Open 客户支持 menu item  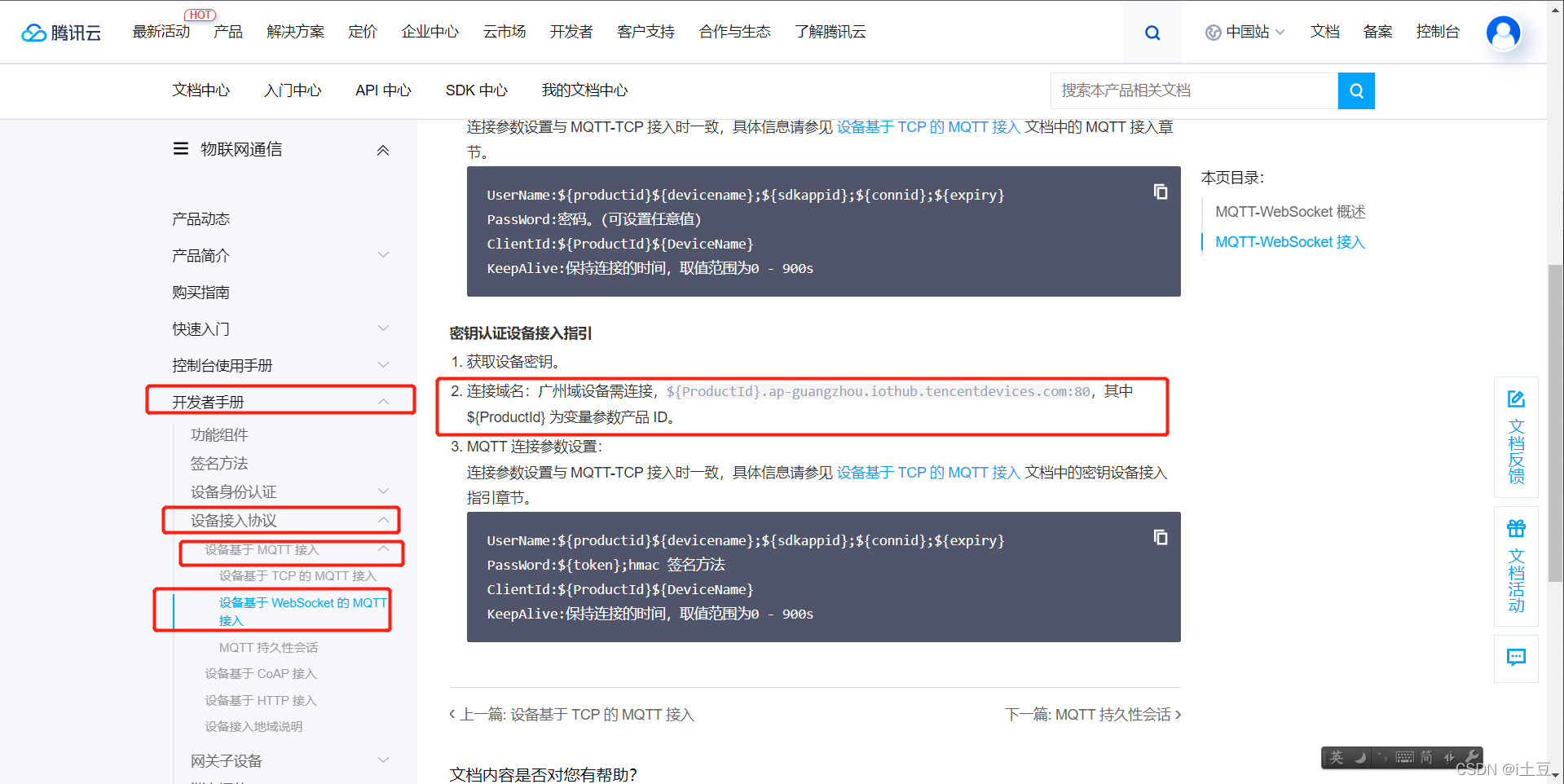[646, 32]
